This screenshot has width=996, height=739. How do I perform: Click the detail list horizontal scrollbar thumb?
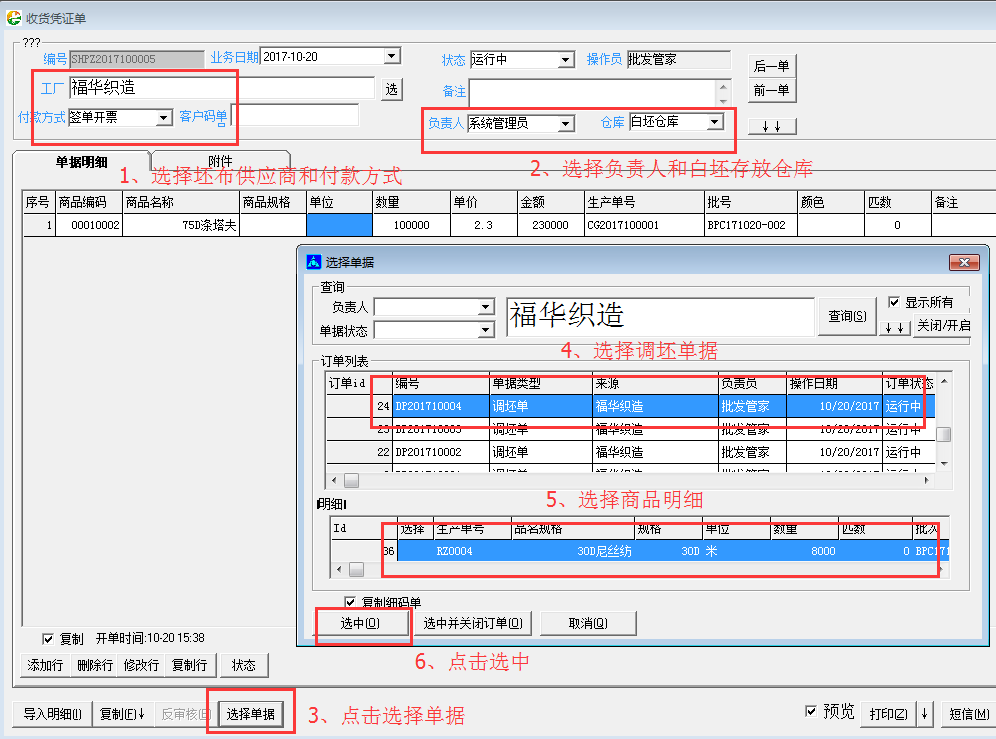coord(356,569)
